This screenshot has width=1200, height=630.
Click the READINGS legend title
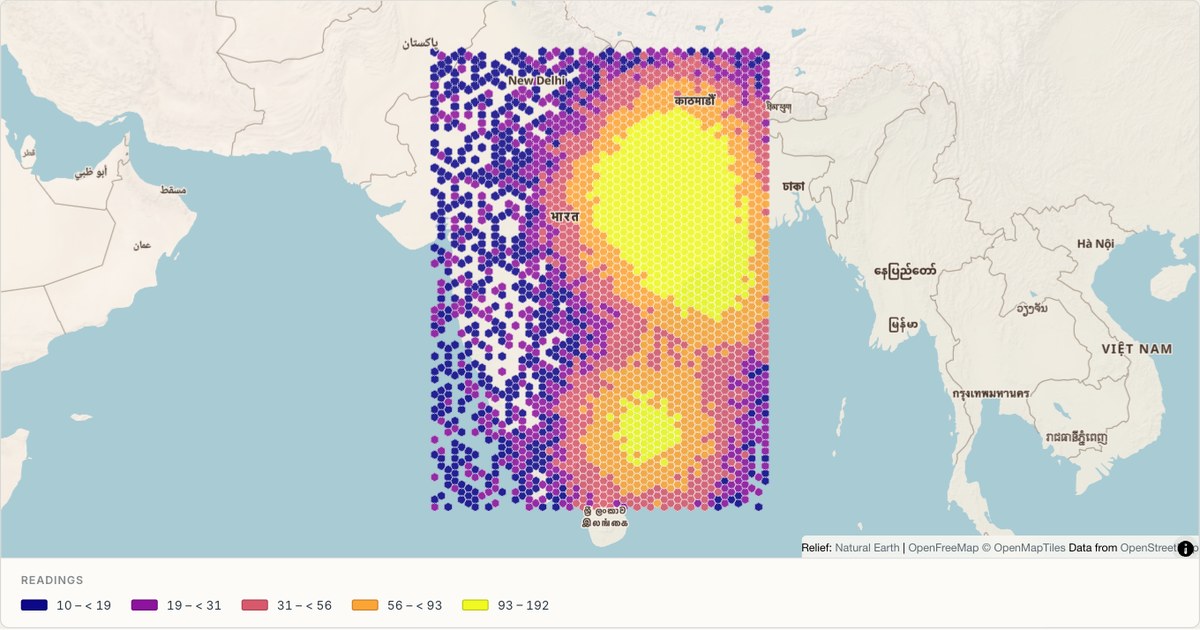pos(52,580)
